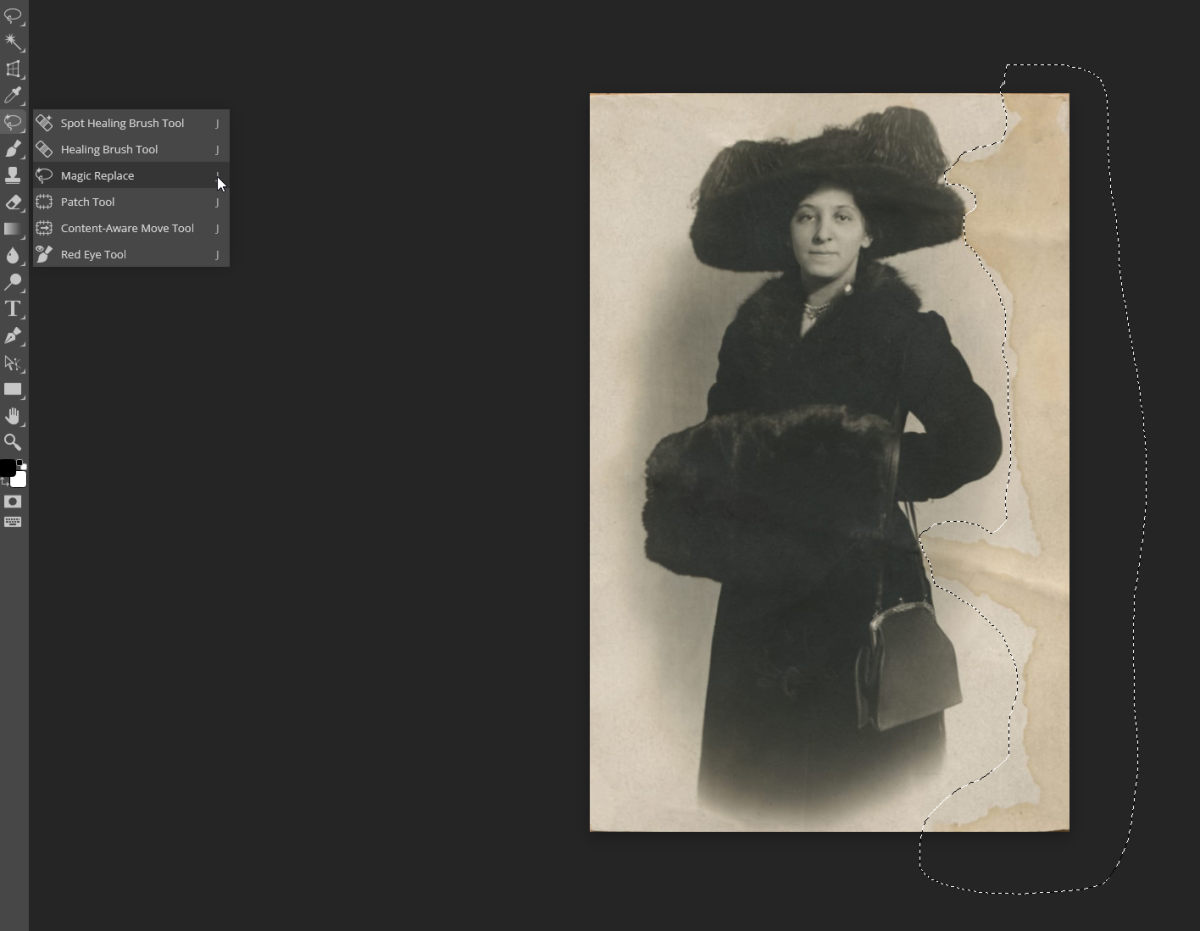Select the Type tool

point(13,309)
